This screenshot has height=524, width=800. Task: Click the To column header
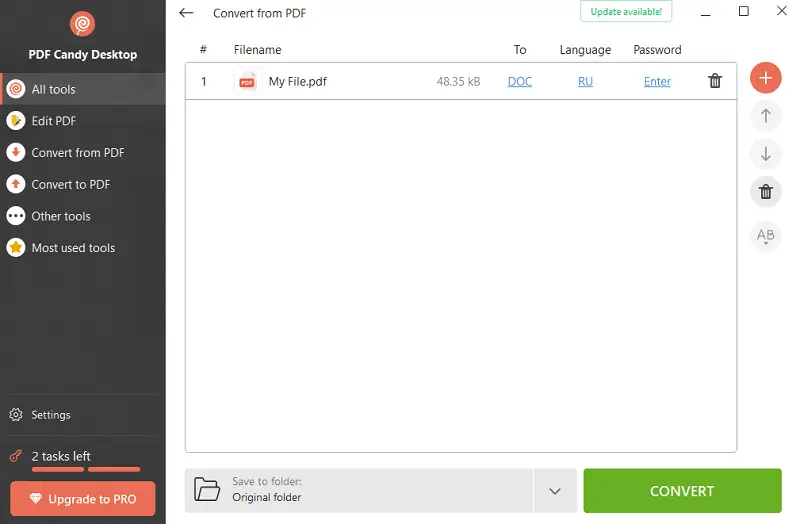(519, 49)
